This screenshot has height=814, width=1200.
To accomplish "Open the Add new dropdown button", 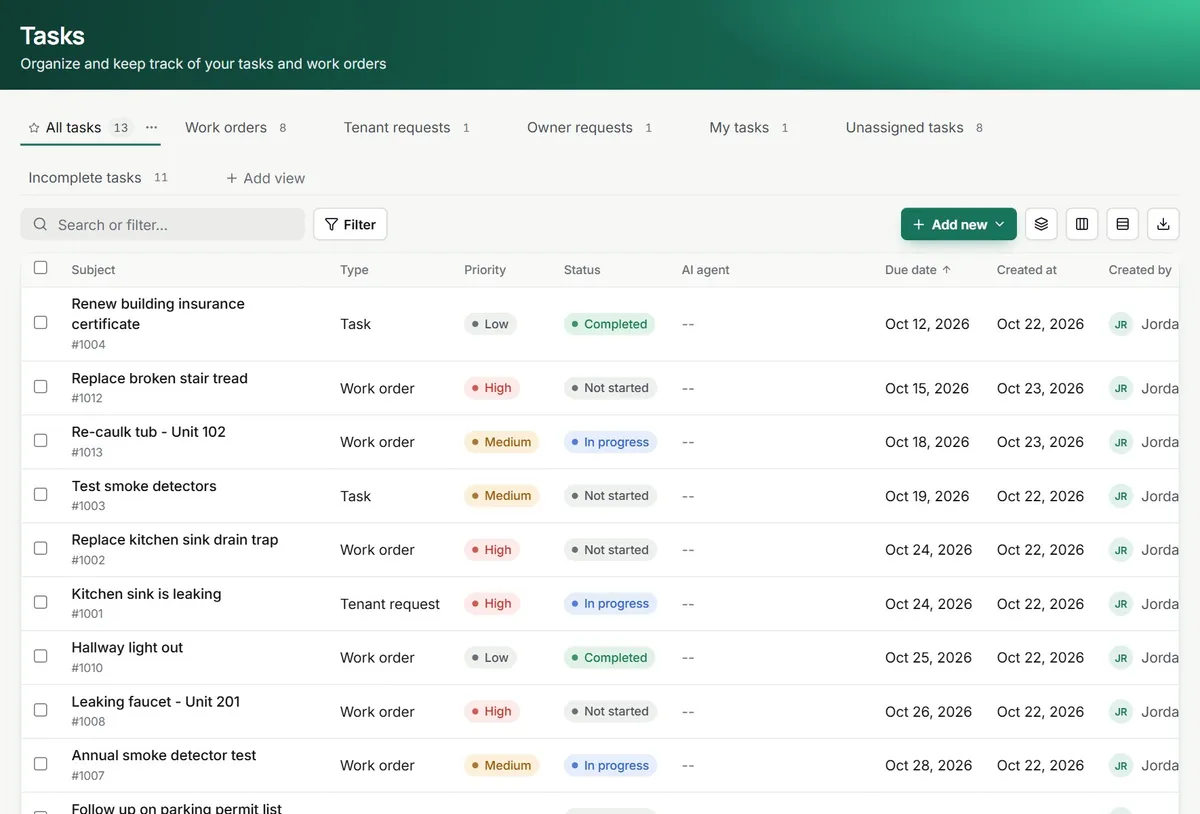I will click(x=959, y=225).
